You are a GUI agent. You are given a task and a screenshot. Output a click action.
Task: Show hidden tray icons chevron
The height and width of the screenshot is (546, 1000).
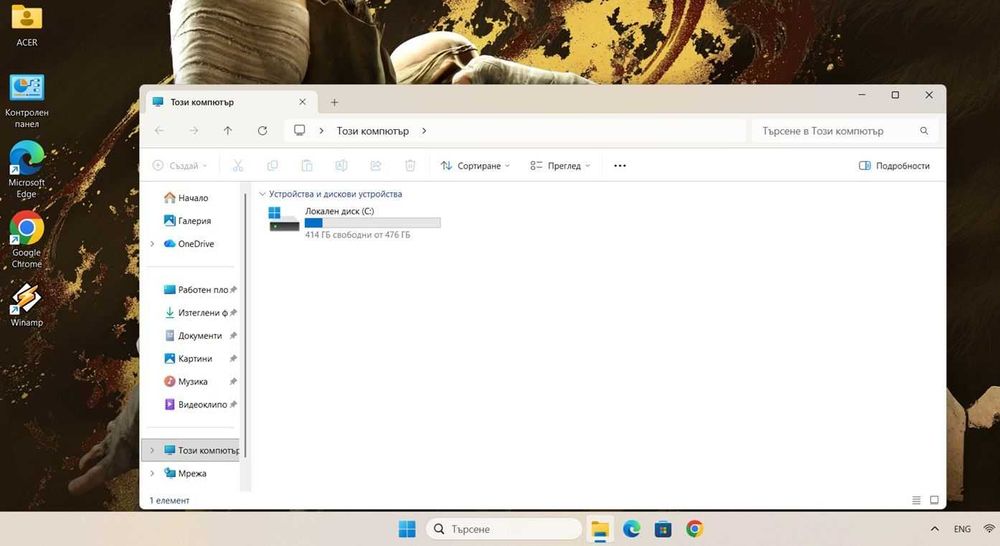pyautogui.click(x=934, y=529)
